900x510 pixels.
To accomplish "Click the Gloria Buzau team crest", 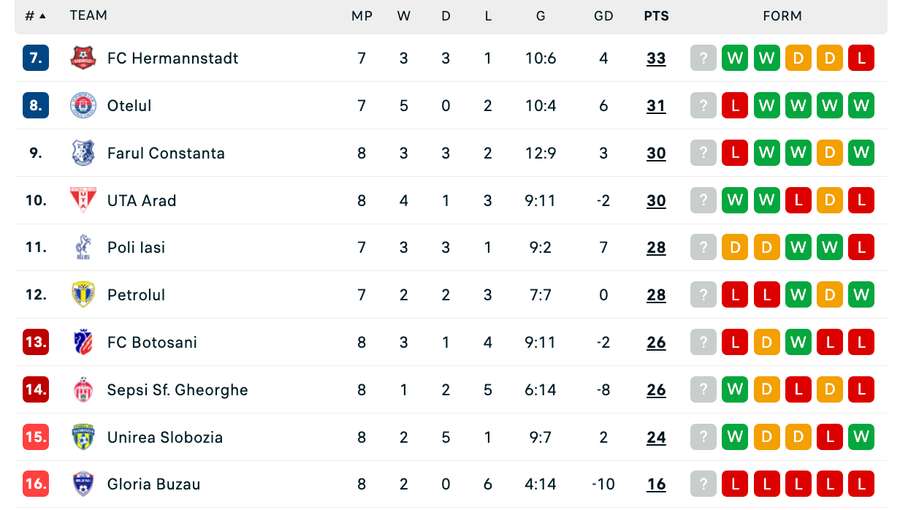I will [x=83, y=484].
